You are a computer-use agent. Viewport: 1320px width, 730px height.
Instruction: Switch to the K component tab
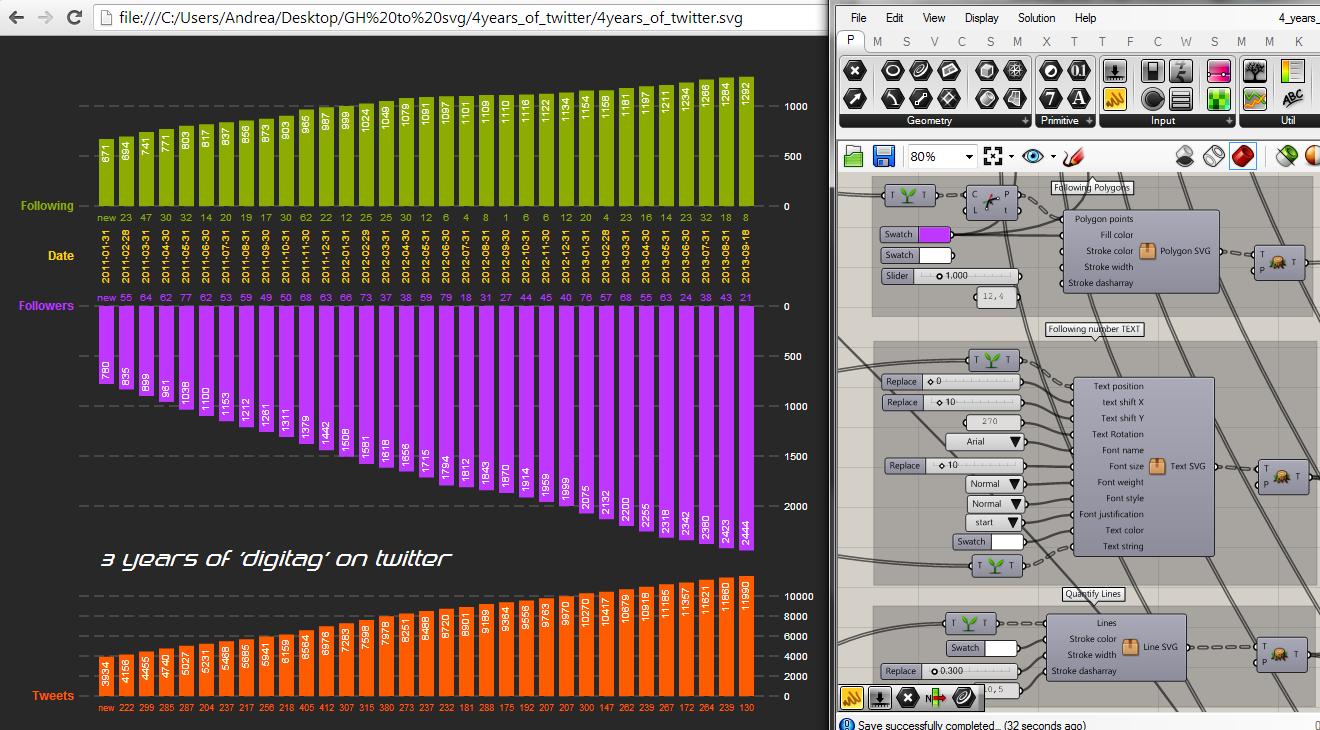(x=1299, y=41)
